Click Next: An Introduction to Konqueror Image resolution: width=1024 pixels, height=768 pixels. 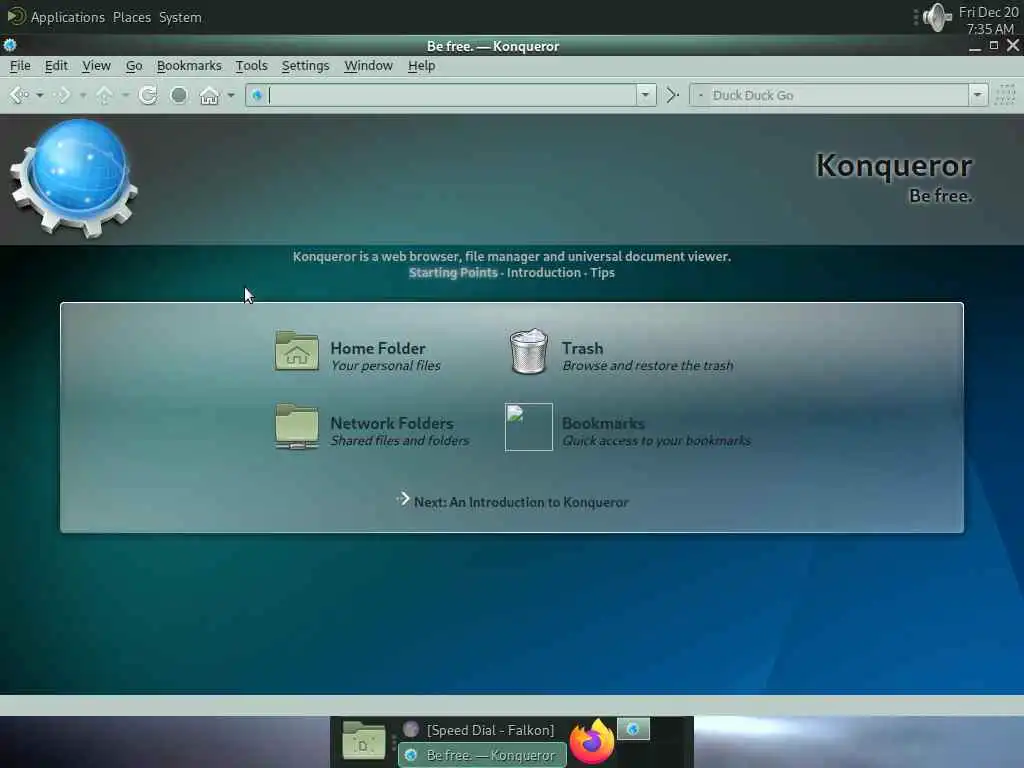click(x=521, y=502)
